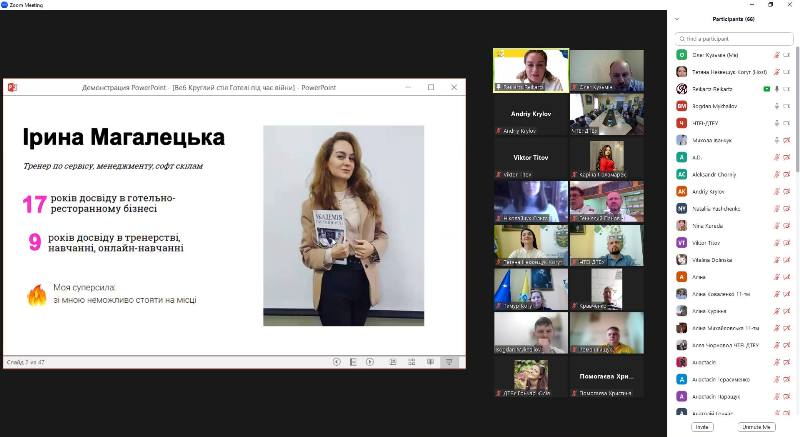The image size is (800, 437).
Task: Open the see-all-slides list icon in PowerPoint
Action: [353, 362]
